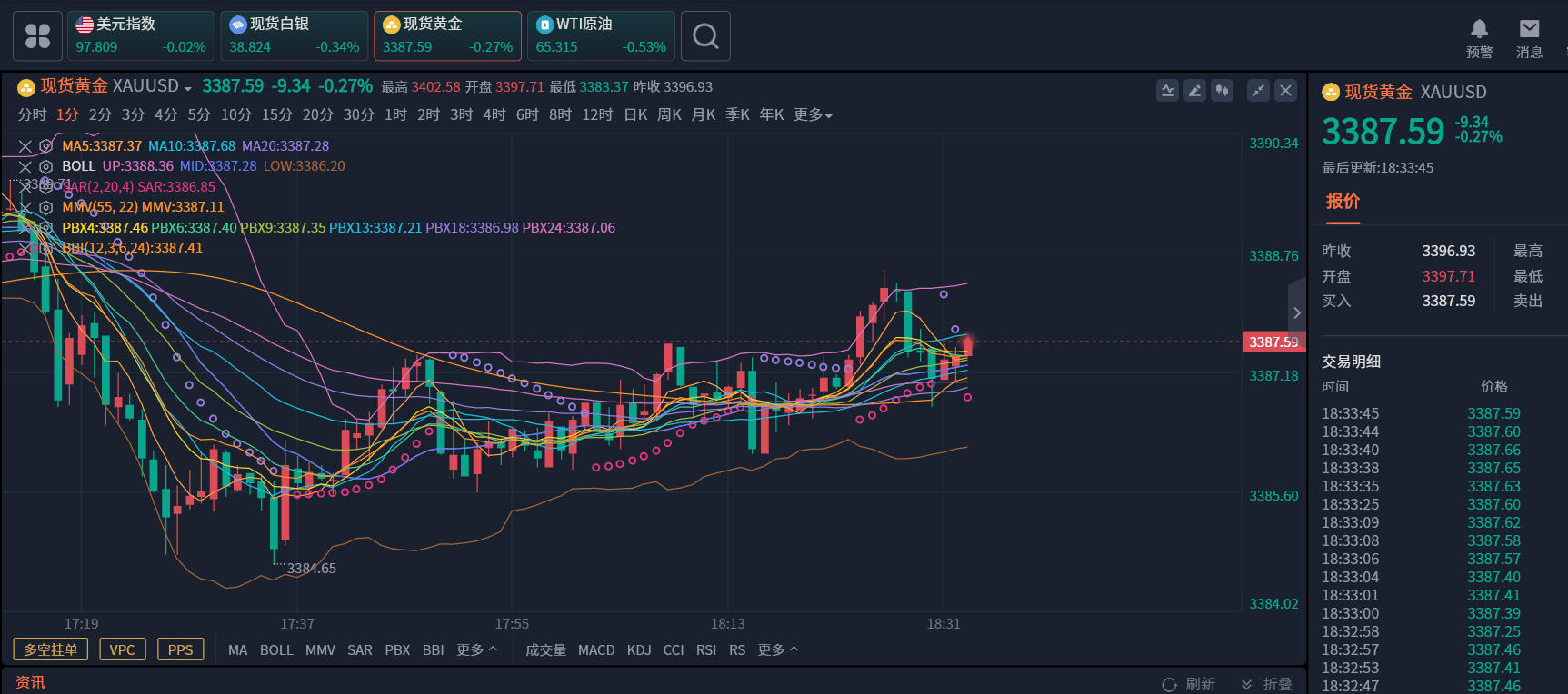Click the indicator line chart icon
The width and height of the screenshot is (1568, 694).
(1167, 90)
